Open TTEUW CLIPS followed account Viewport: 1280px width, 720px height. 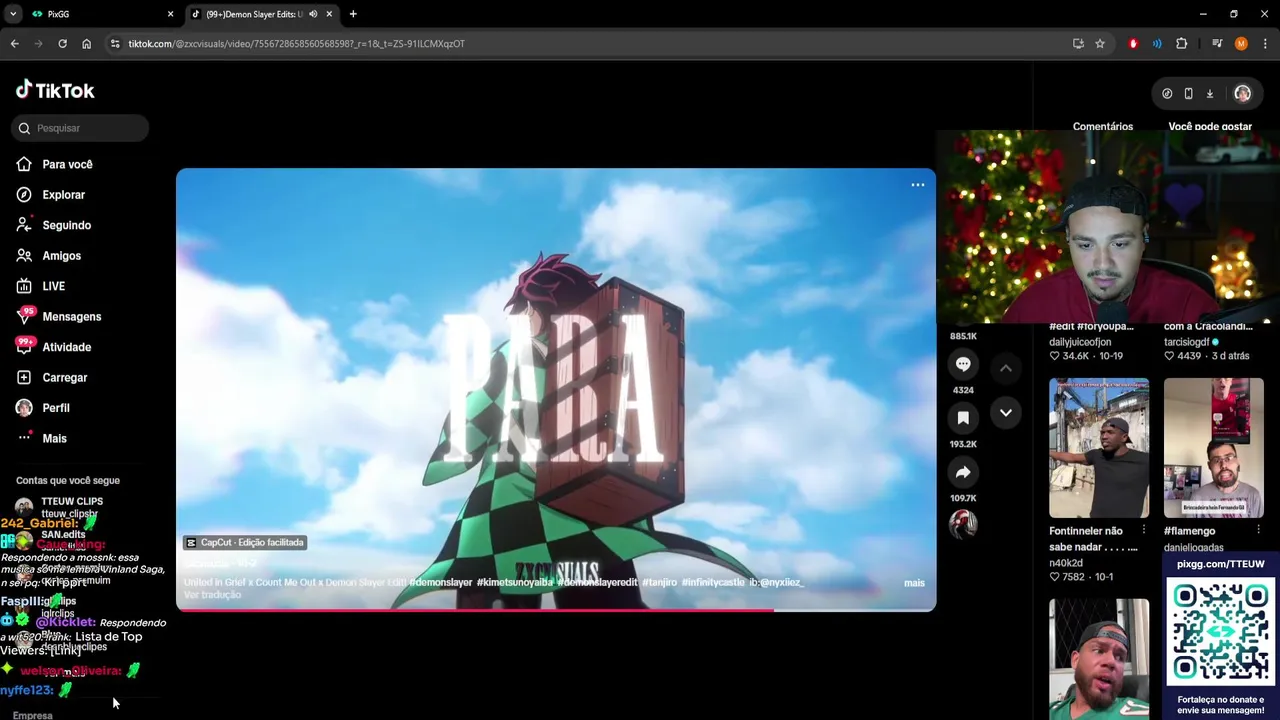(72, 502)
